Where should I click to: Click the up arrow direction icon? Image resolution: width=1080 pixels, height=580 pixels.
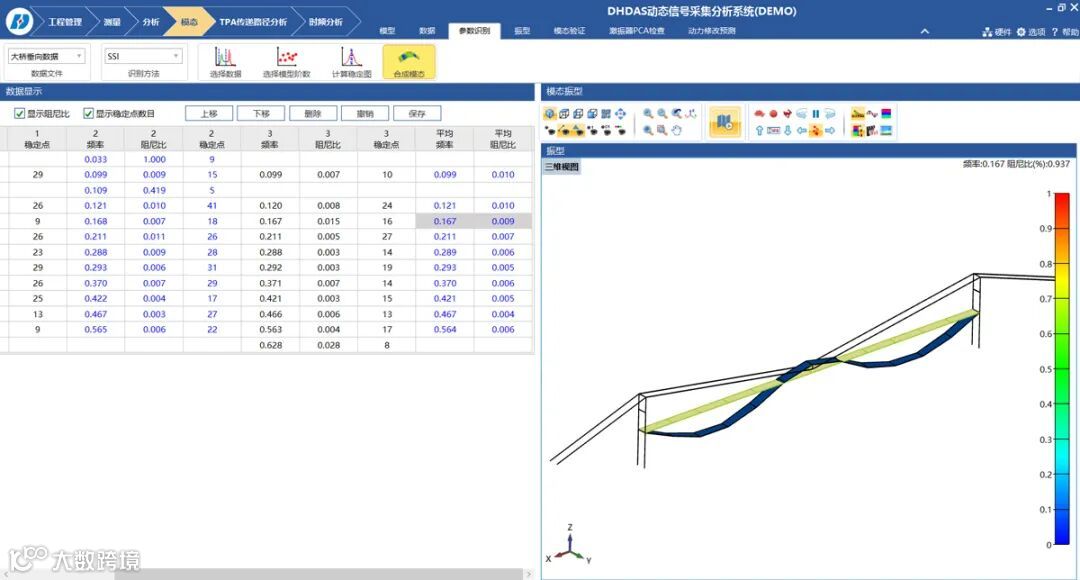pos(759,130)
